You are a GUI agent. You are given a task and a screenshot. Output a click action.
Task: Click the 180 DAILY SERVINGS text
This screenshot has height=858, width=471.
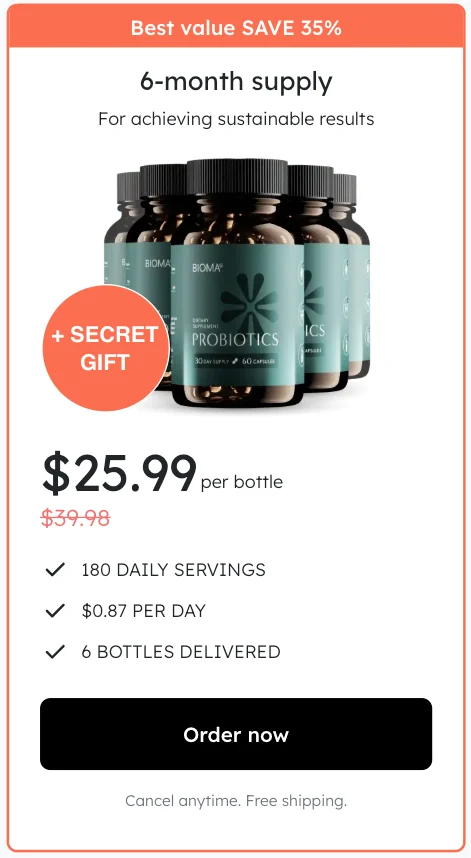pyautogui.click(x=173, y=570)
